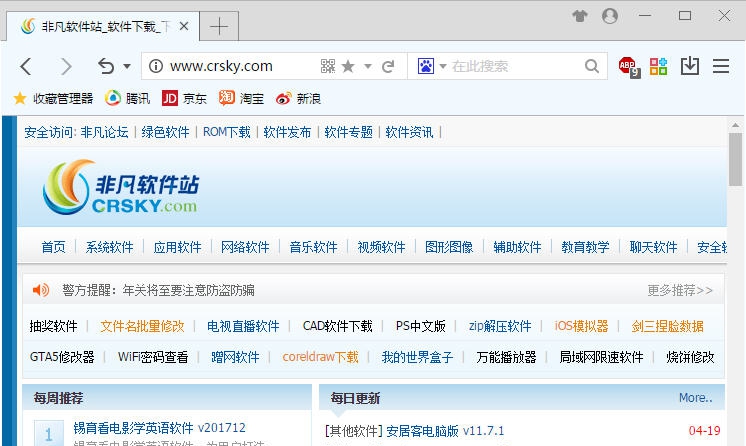Screen dimensions: 746x446
Task: Open the QR code icon in address bar
Action: pyautogui.click(x=328, y=66)
